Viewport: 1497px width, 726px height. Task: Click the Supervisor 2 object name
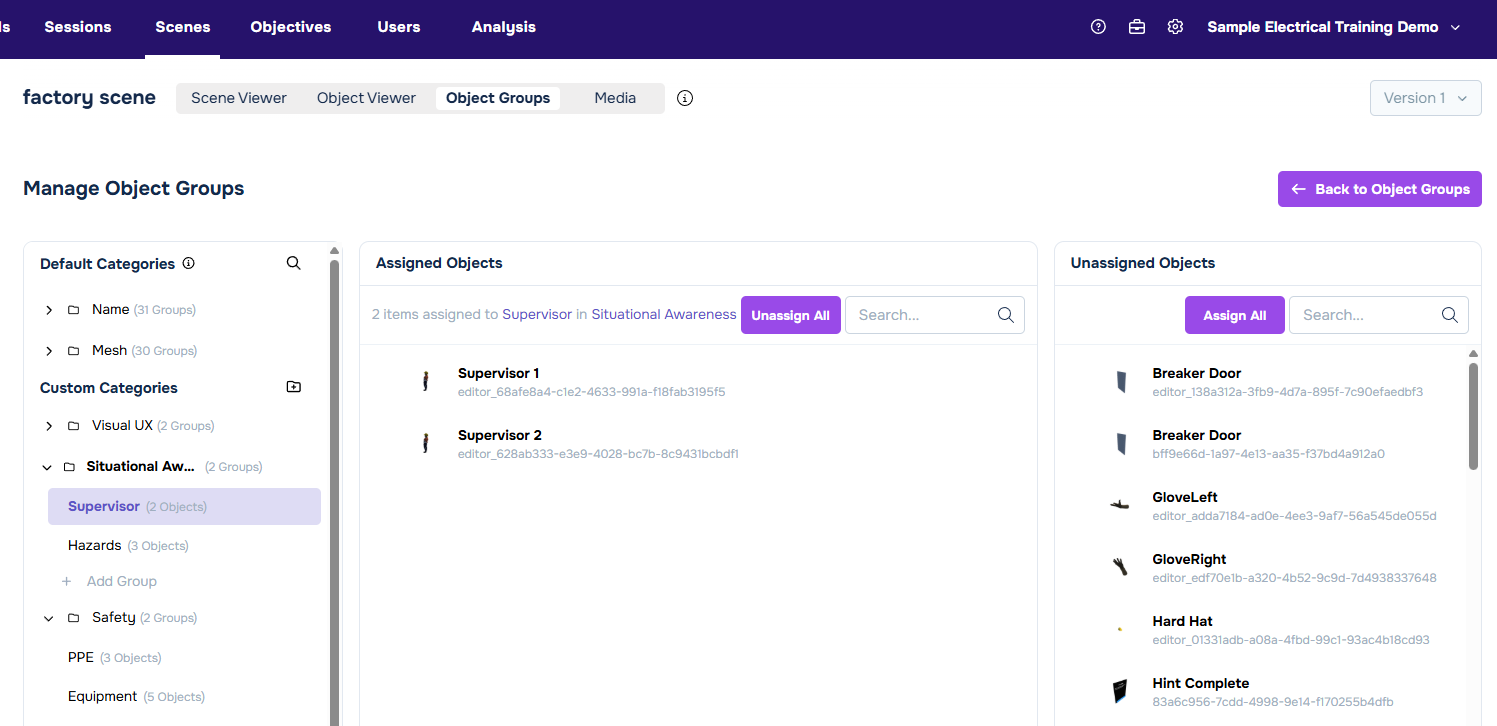[x=500, y=435]
